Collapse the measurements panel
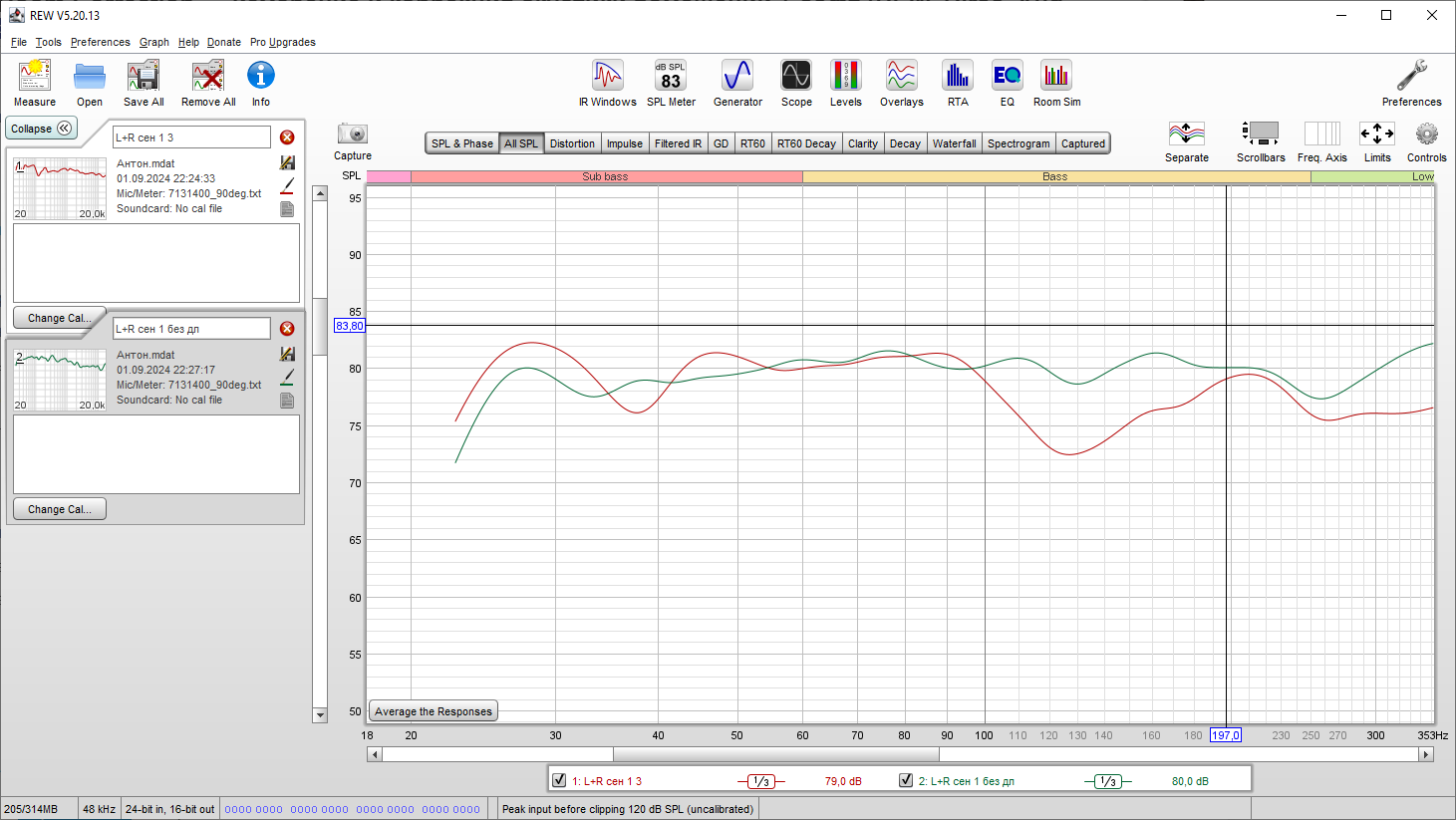 tap(41, 129)
